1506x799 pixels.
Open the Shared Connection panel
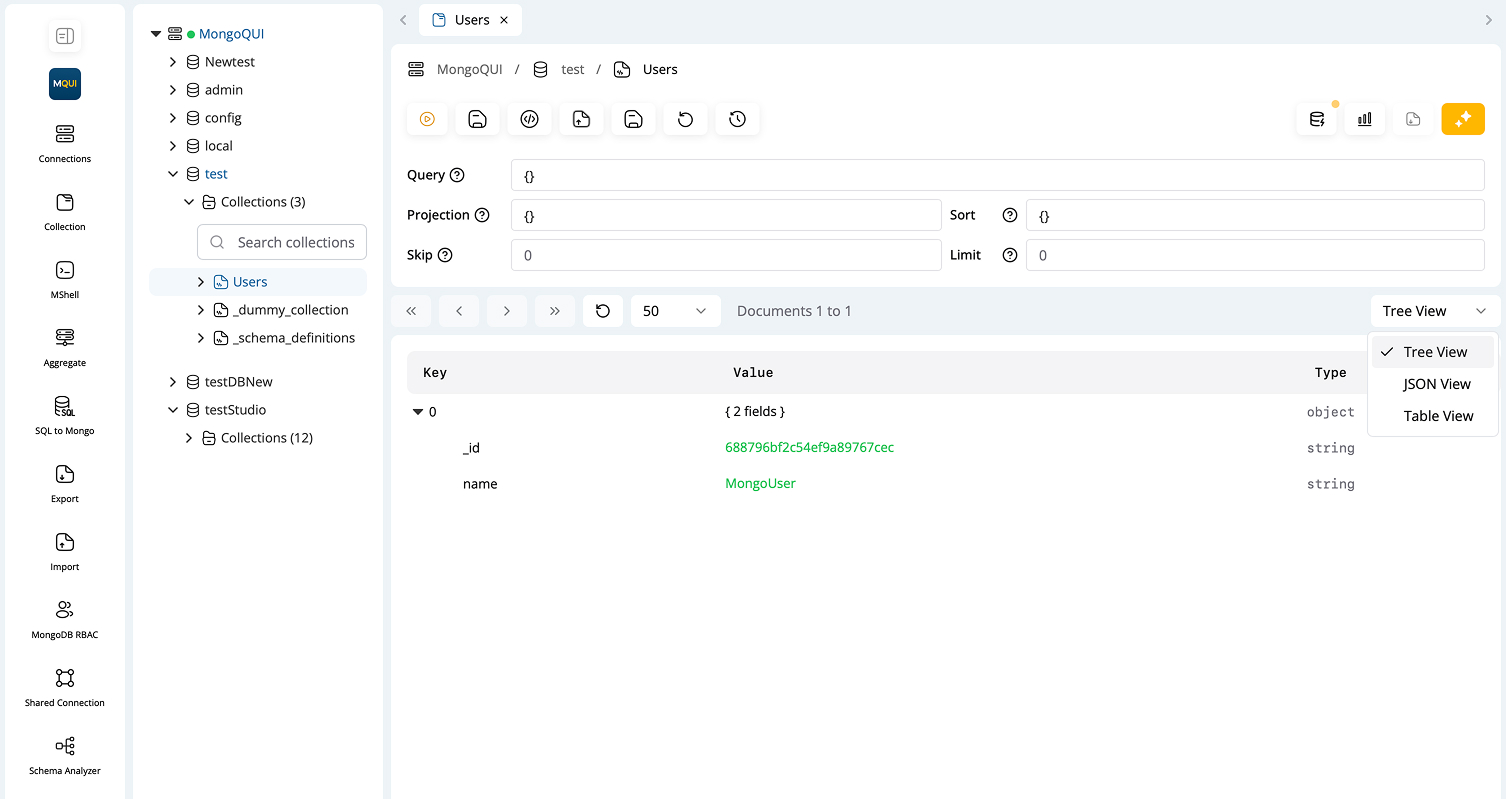(64, 686)
